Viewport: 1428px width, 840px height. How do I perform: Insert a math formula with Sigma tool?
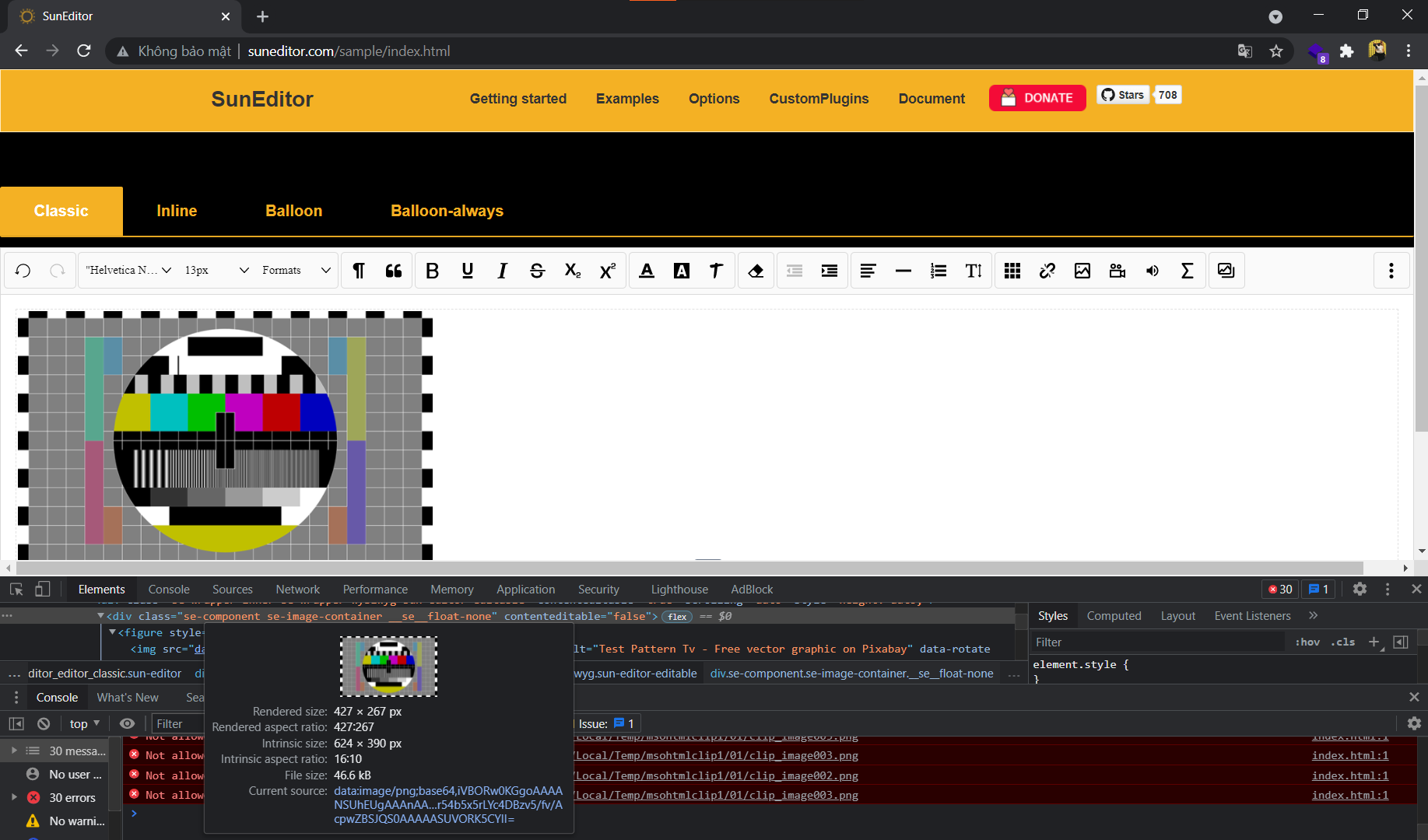point(1187,270)
